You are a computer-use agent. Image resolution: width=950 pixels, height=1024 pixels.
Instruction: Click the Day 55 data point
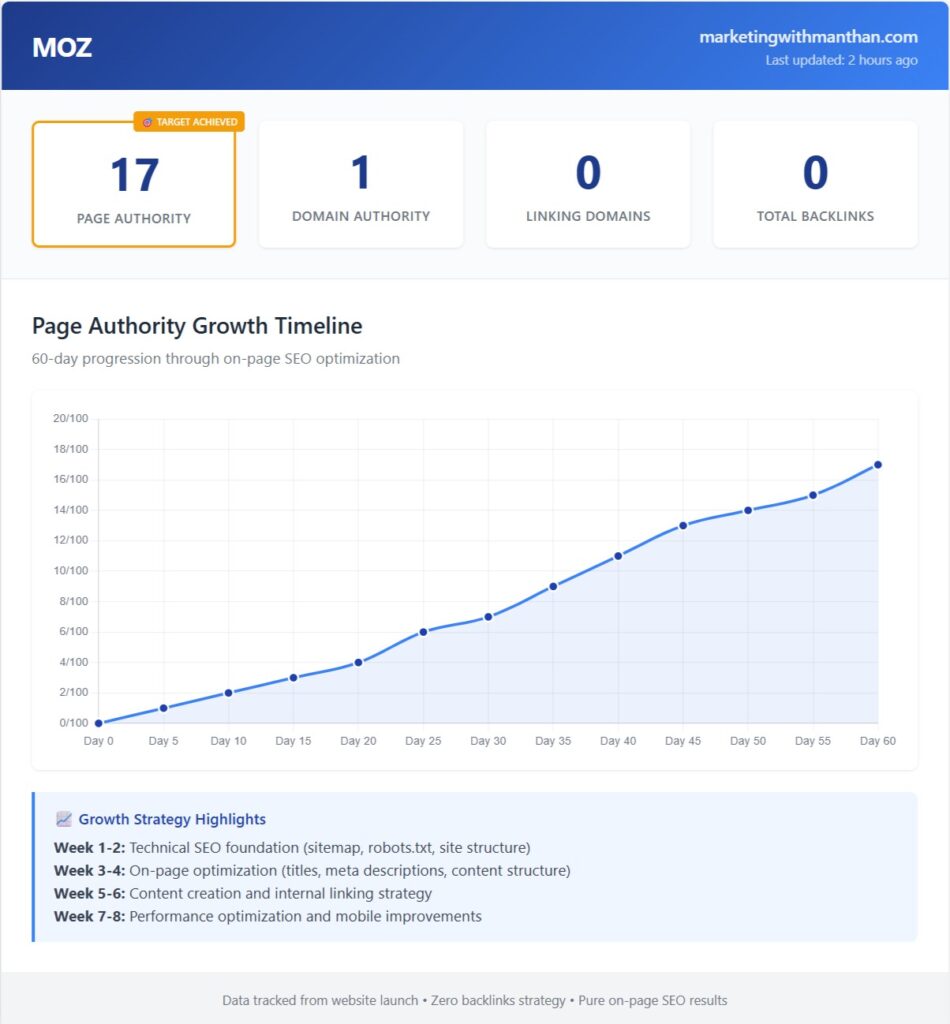tap(813, 495)
